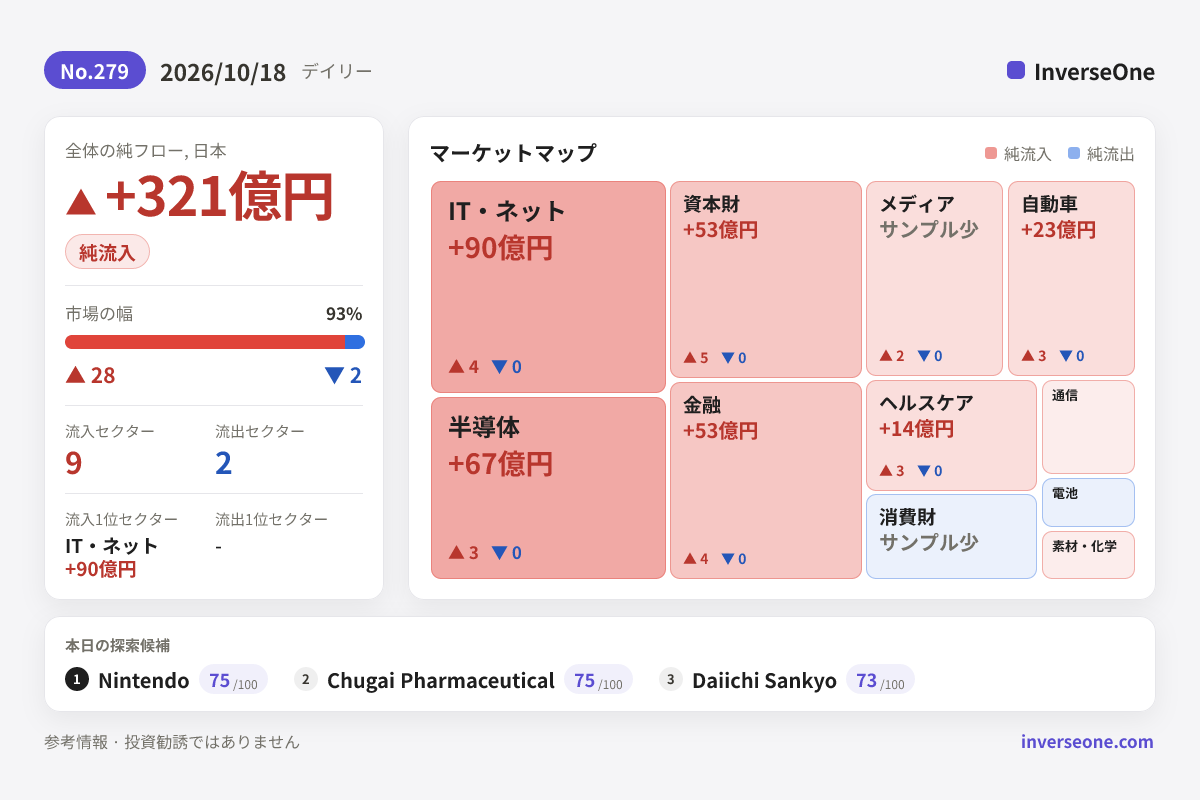This screenshot has width=1200, height=800.
Task: Click the InverseOne purple square logo
Action: point(1016,70)
